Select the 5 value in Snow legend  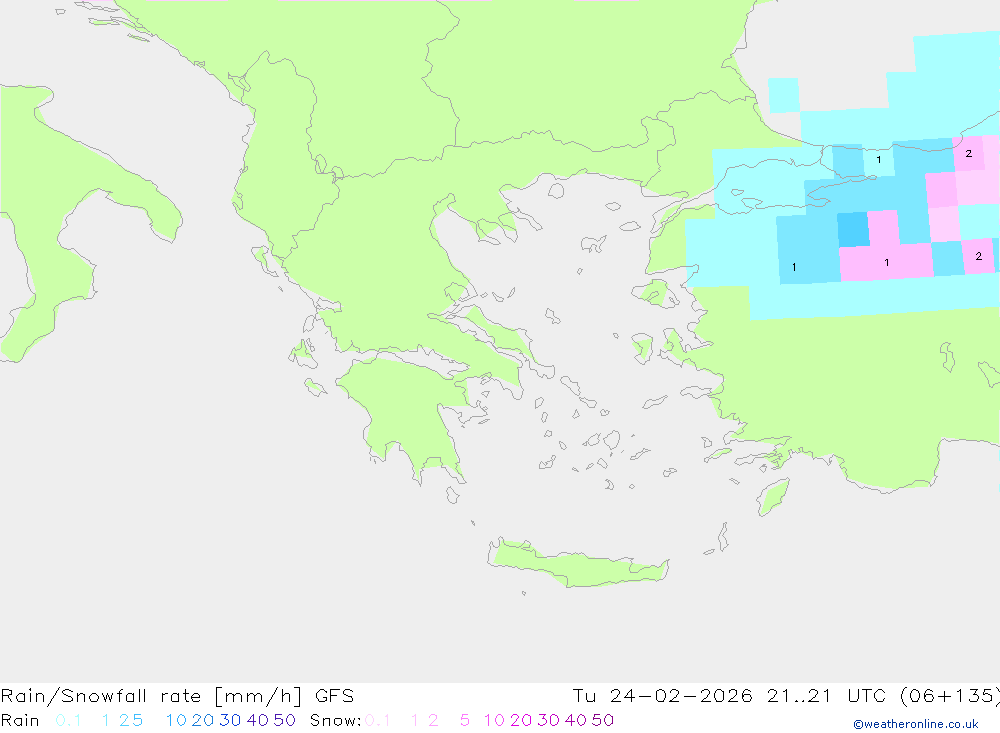pos(465,720)
